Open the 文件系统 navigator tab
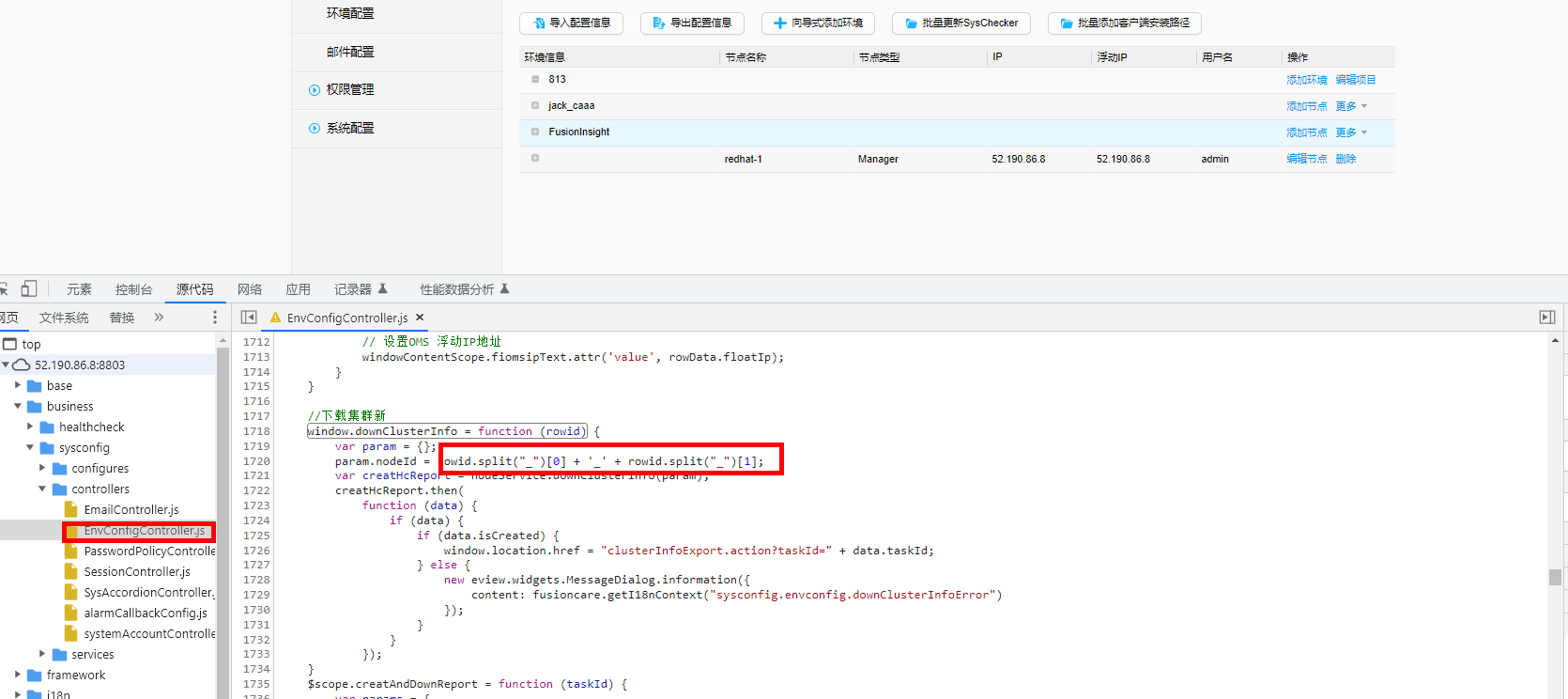The image size is (1568, 699). click(64, 318)
